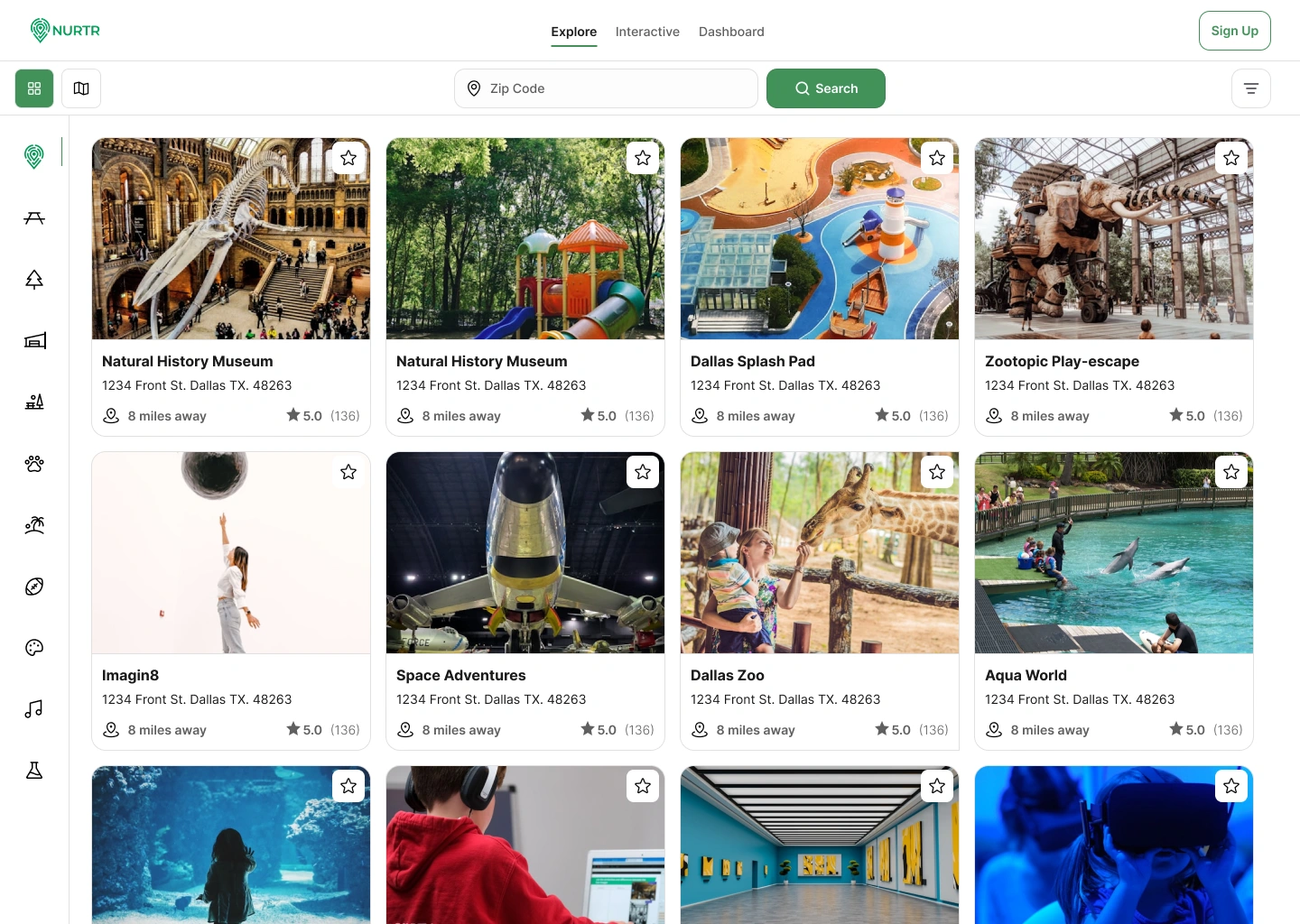Open the Interactive tab
The image size is (1300, 924).
coord(647,32)
